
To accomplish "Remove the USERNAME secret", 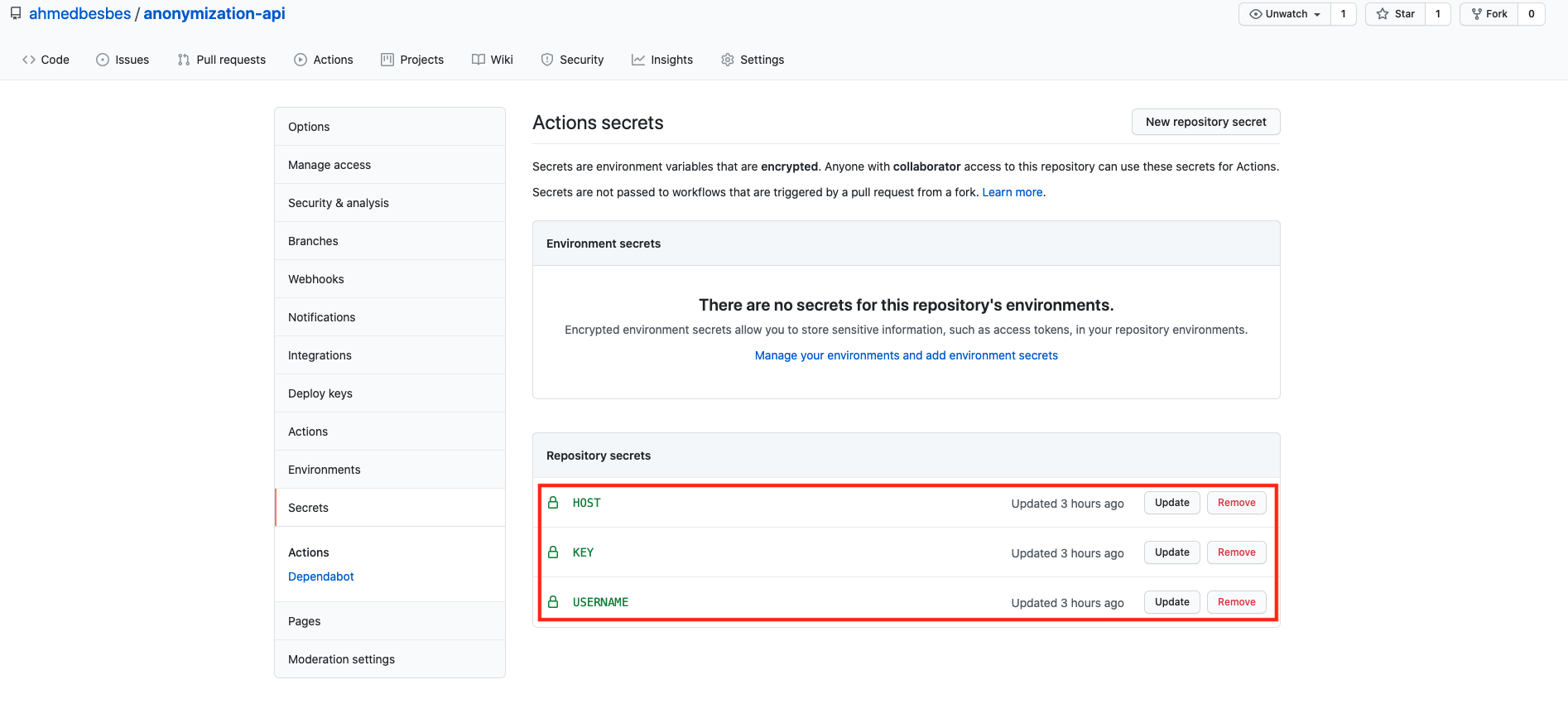I will 1236,602.
